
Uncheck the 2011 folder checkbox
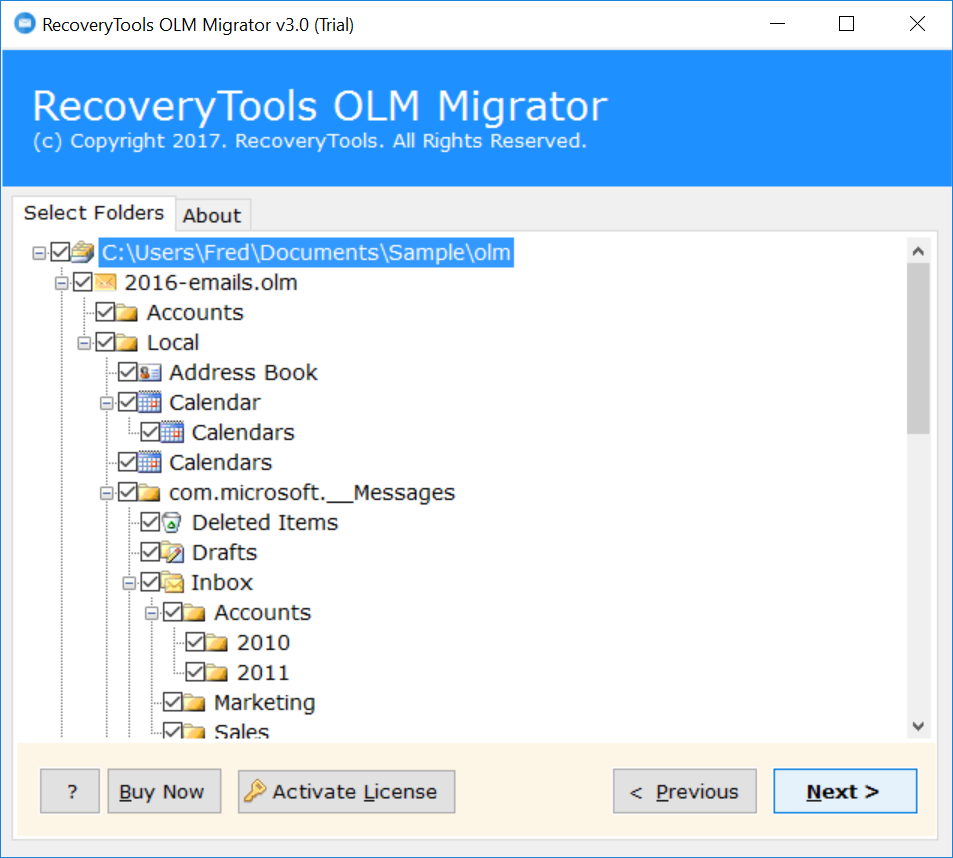click(195, 672)
